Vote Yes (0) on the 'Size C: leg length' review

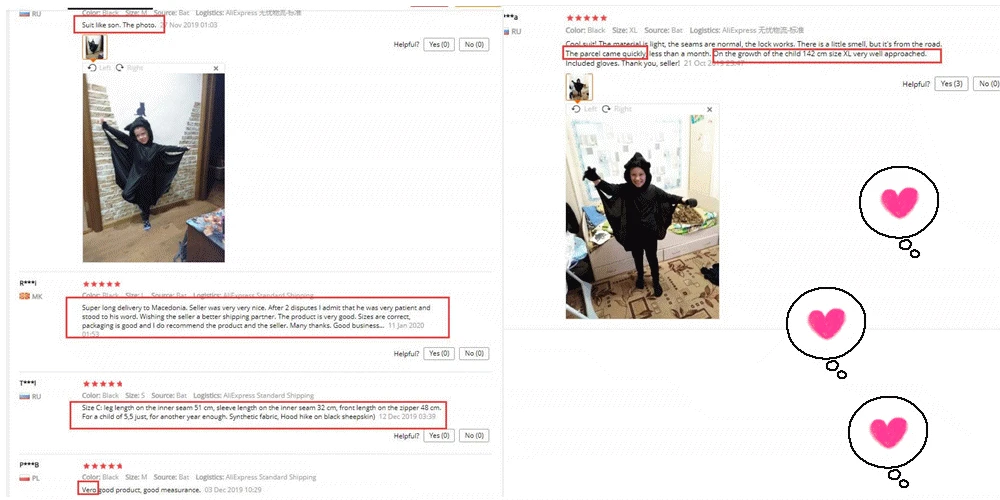point(439,436)
